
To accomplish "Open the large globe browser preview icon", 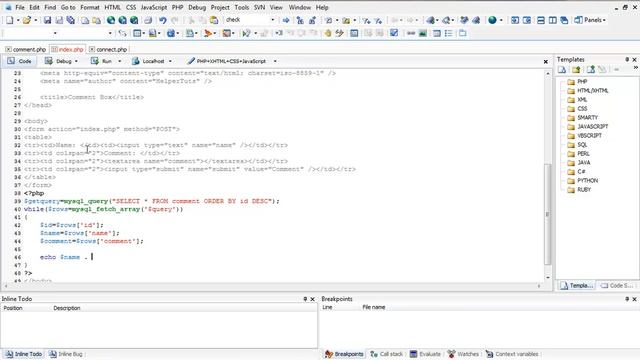I will (492, 20).
